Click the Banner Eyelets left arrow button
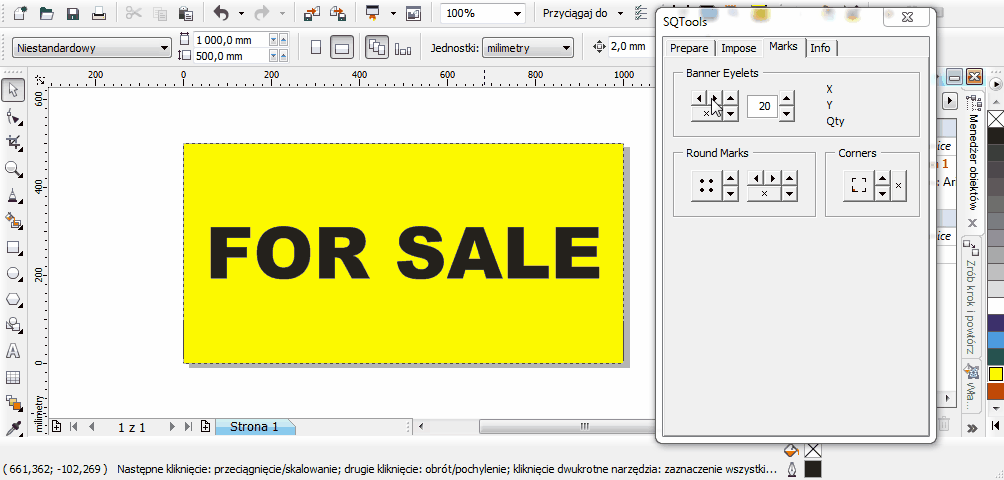1004x480 pixels. coord(699,99)
